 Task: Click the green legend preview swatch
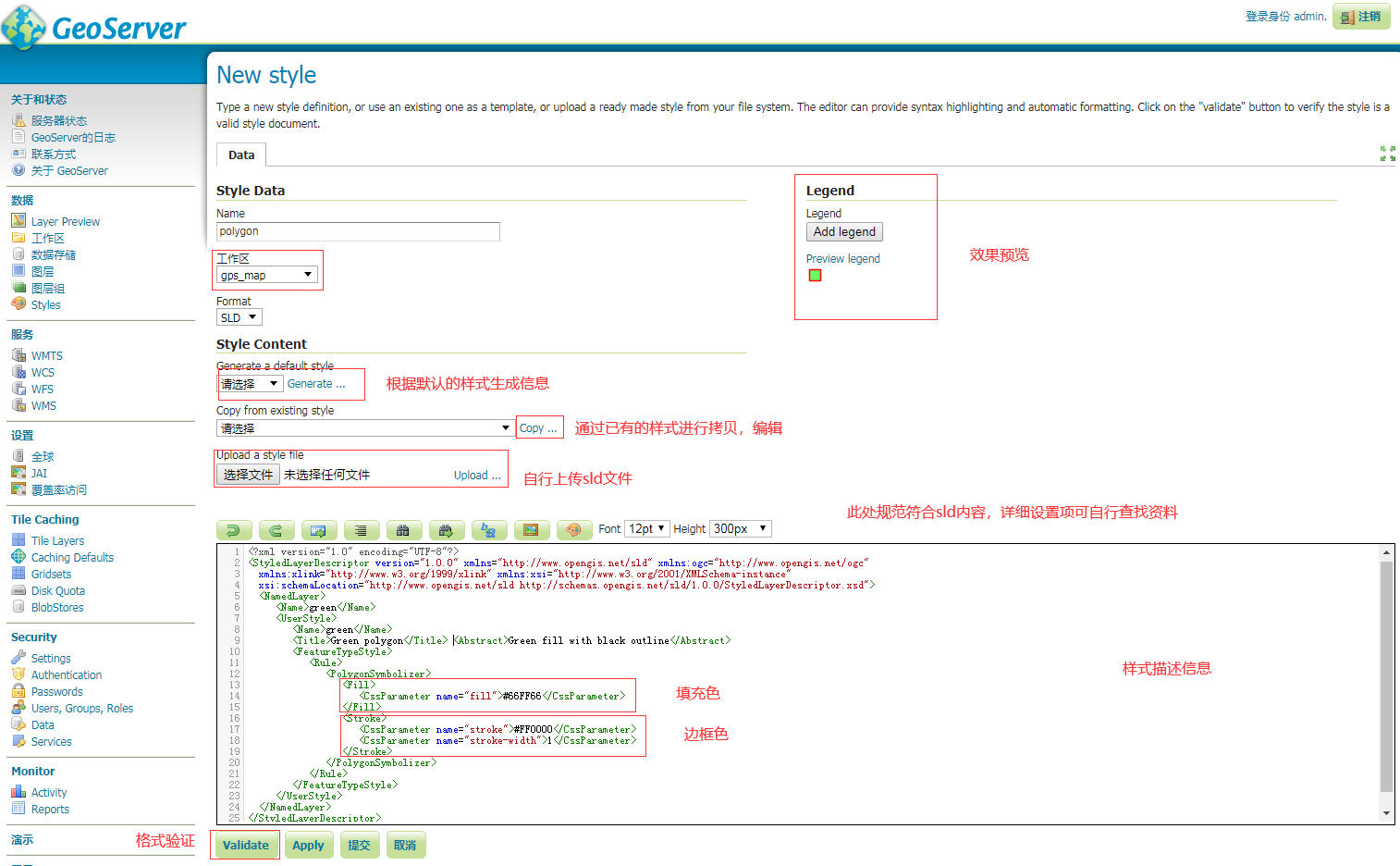(x=815, y=276)
